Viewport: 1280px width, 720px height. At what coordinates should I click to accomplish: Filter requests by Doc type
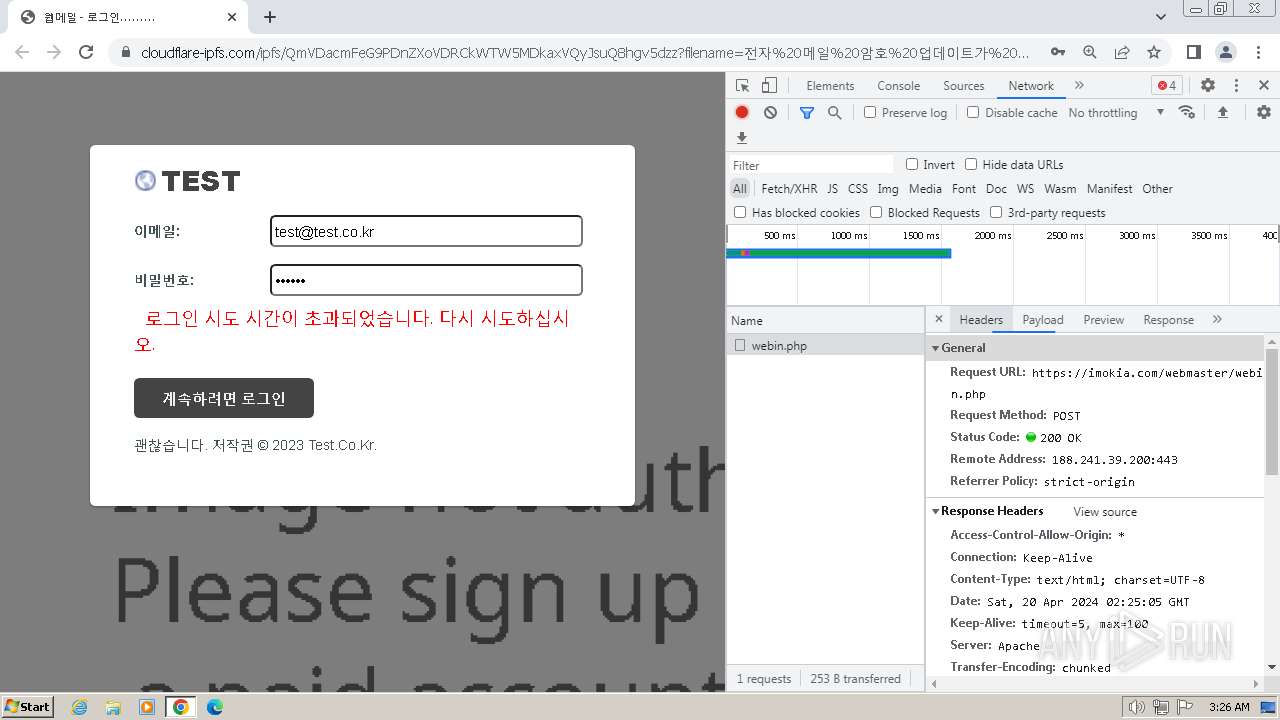point(996,189)
